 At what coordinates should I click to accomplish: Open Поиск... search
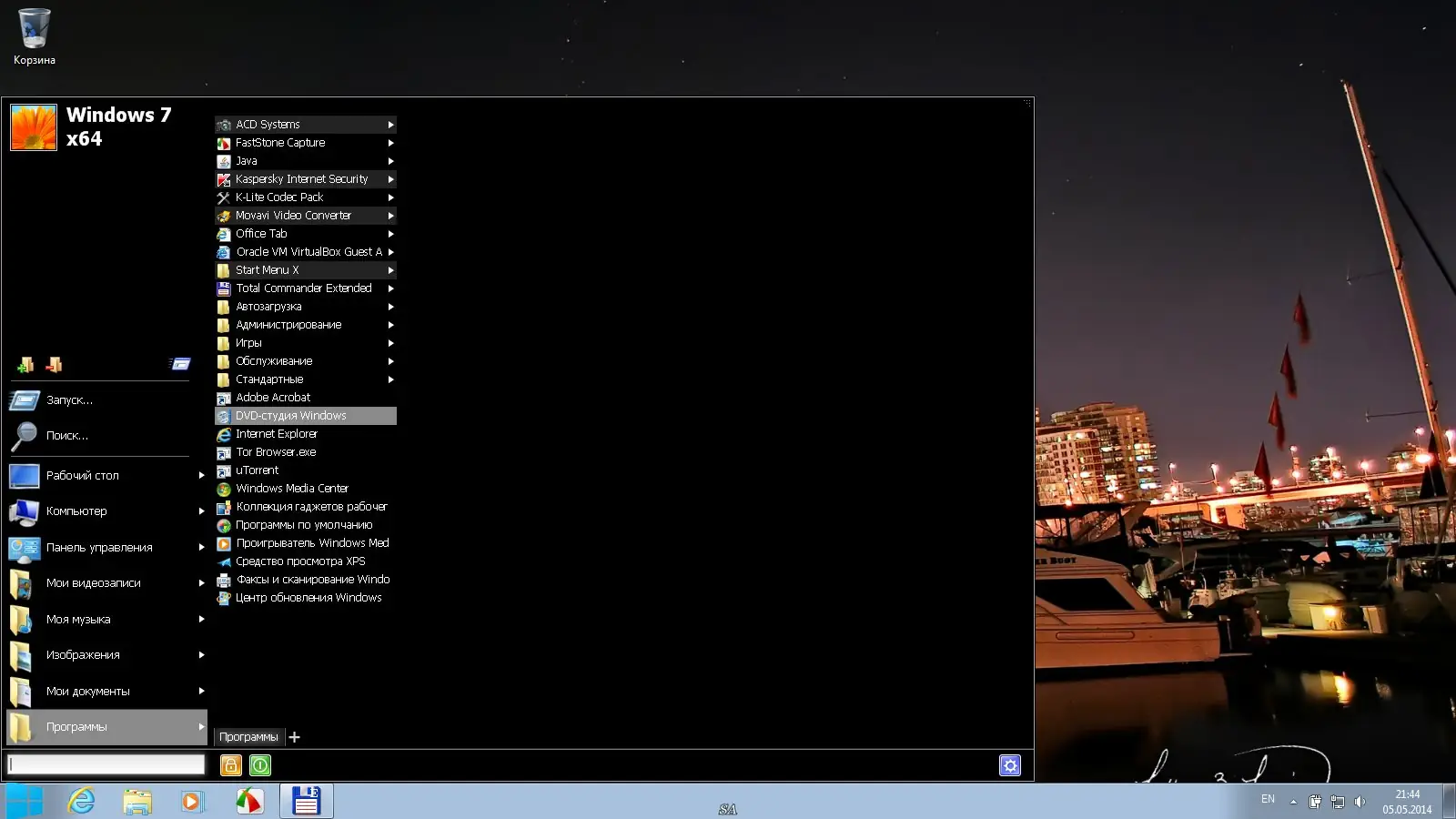(98, 436)
